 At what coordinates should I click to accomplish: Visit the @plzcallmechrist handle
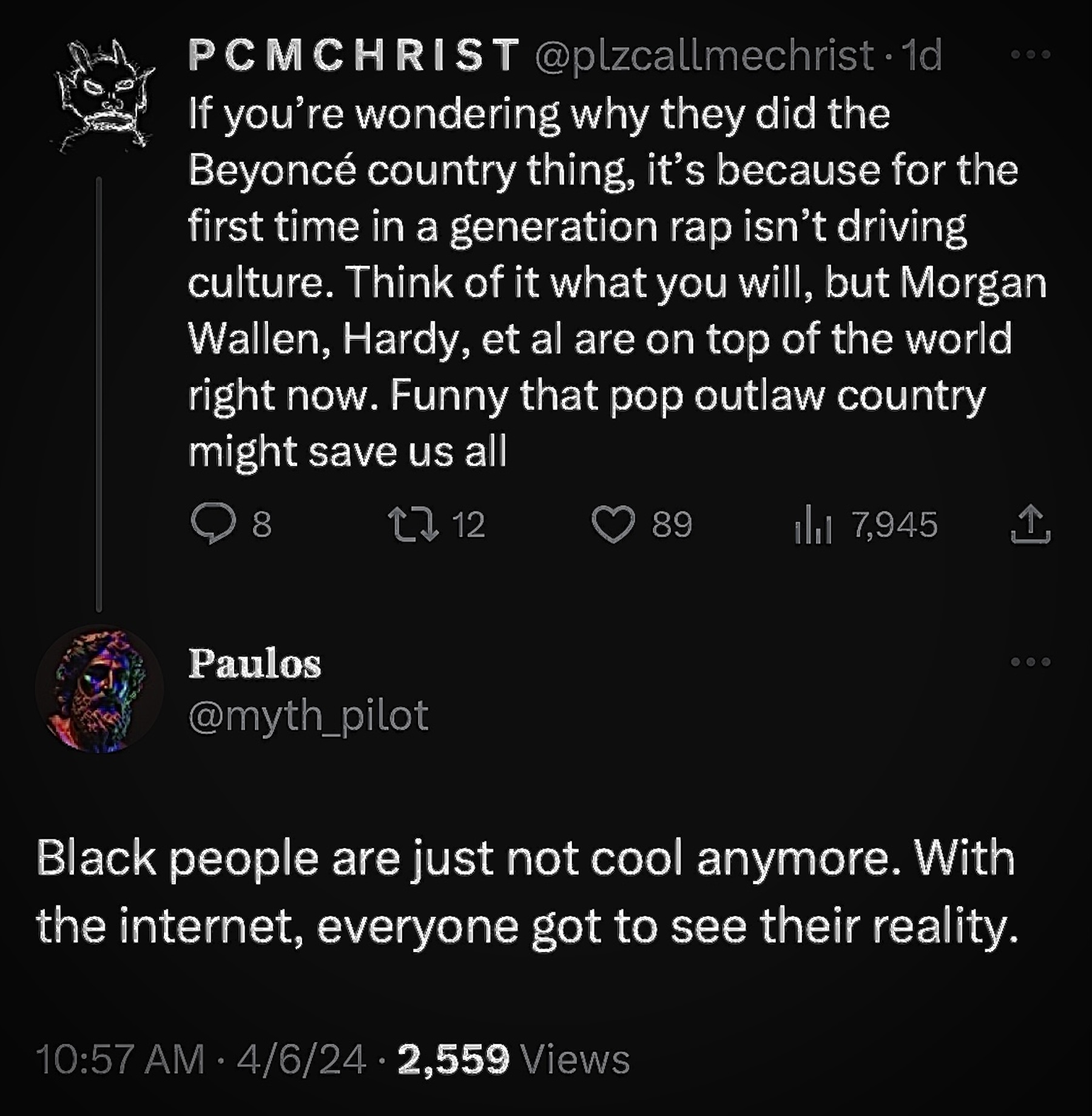[704, 55]
